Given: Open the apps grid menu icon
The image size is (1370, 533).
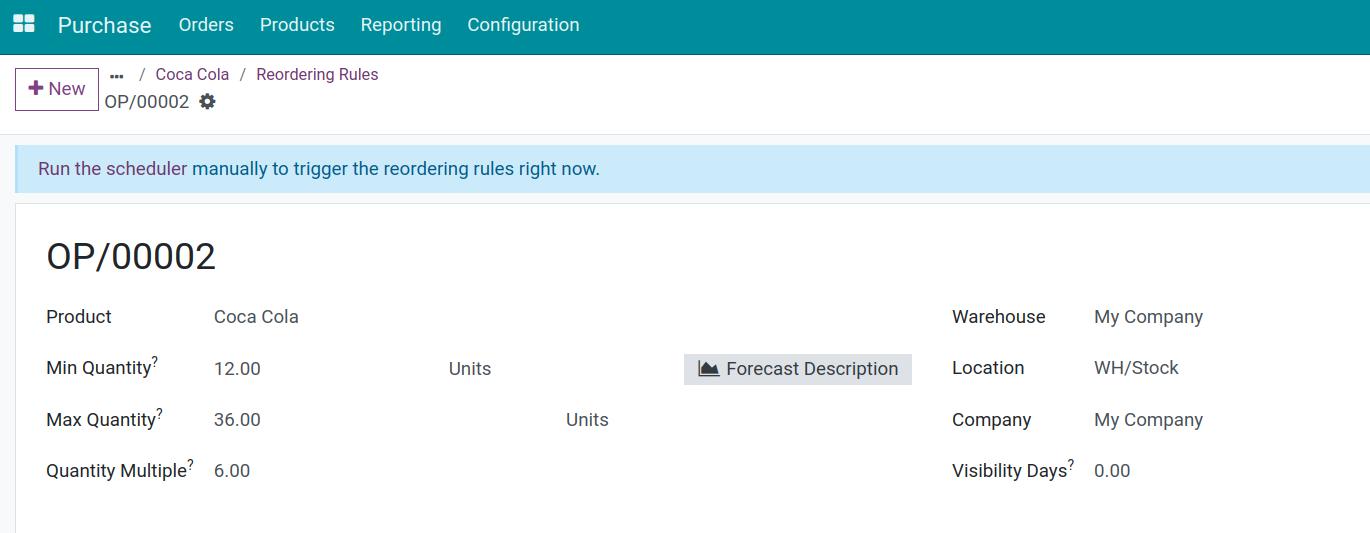Looking at the screenshot, I should pyautogui.click(x=23, y=24).
